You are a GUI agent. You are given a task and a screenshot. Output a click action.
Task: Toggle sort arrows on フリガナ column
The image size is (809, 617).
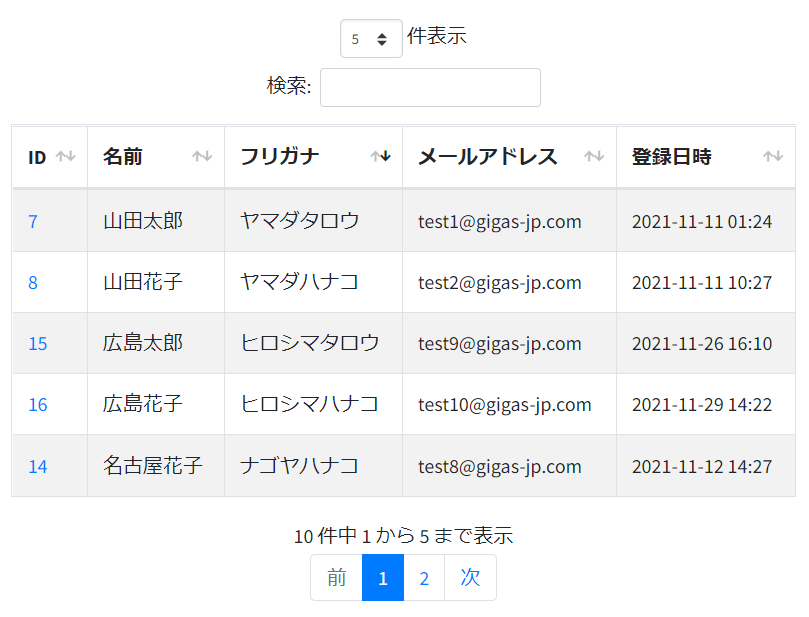coord(381,156)
